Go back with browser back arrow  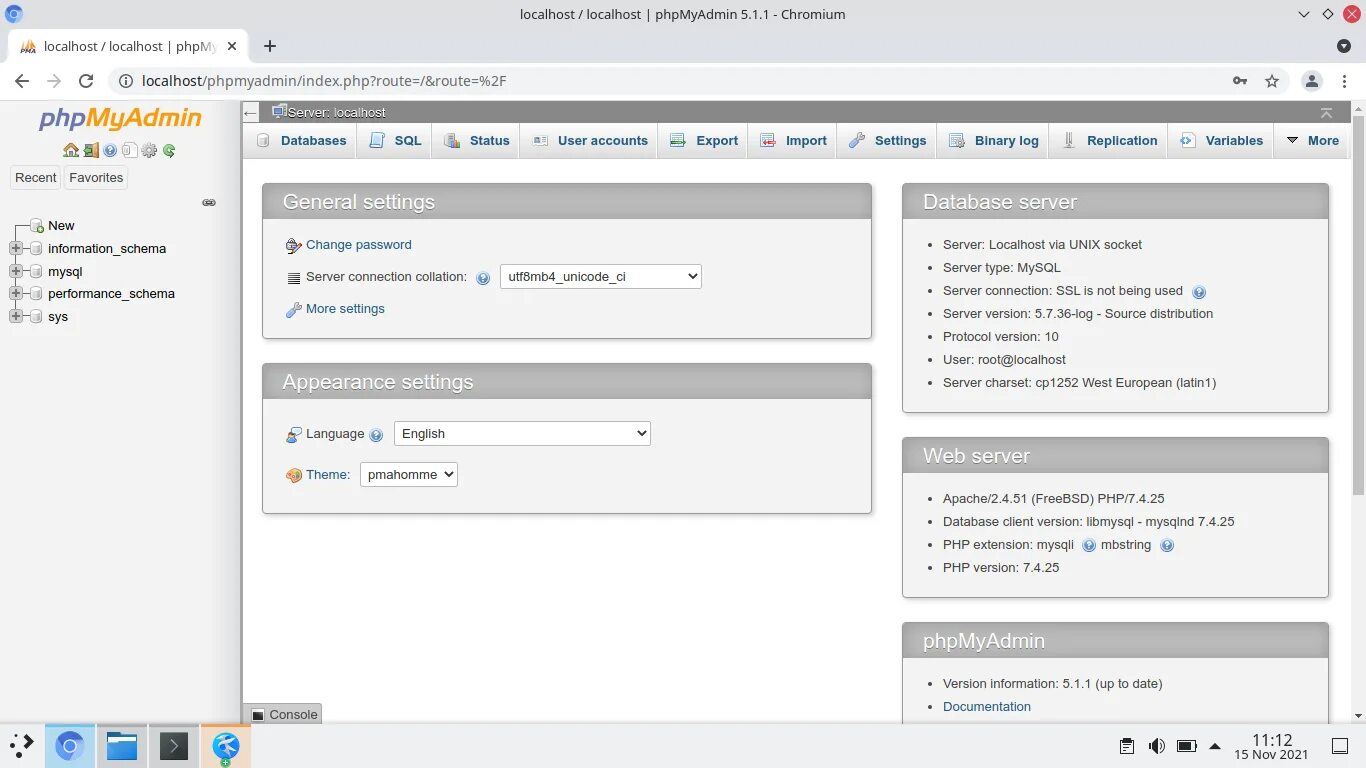coord(22,81)
